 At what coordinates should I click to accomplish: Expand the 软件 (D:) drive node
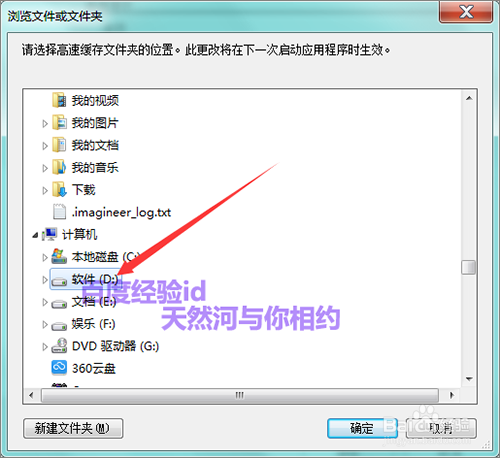click(x=45, y=280)
